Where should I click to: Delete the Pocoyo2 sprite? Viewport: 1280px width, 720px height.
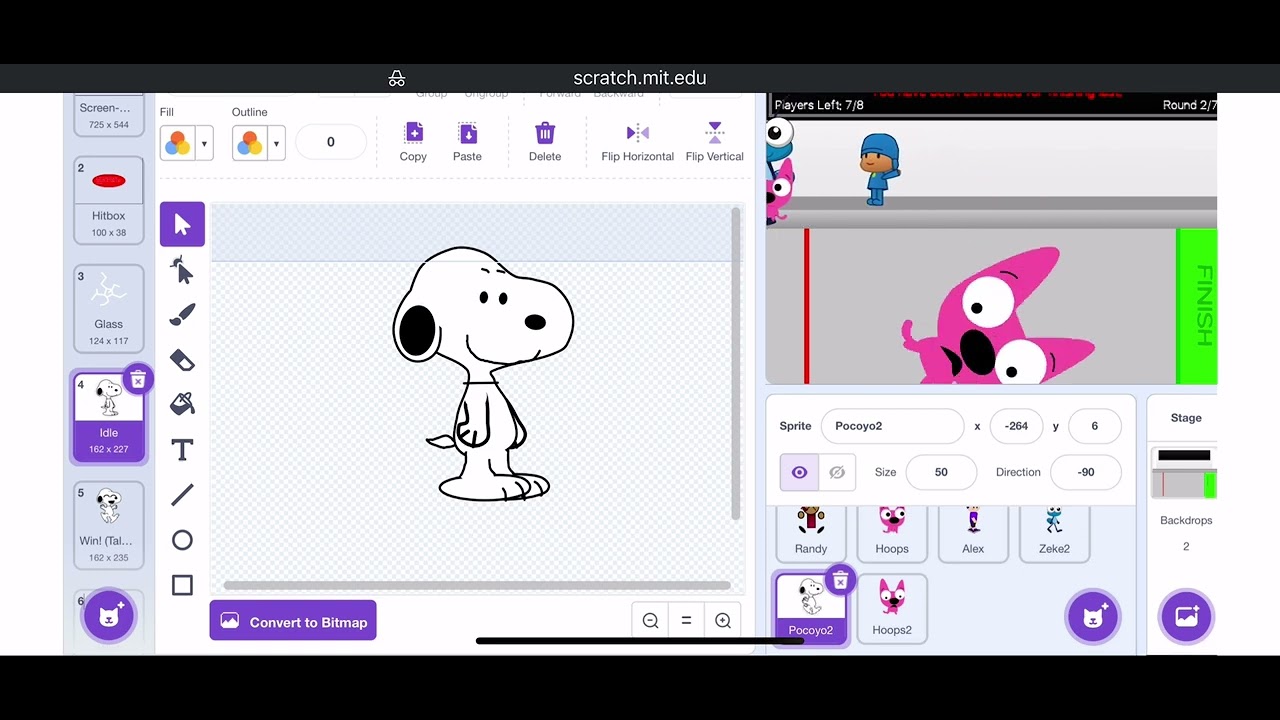click(840, 580)
